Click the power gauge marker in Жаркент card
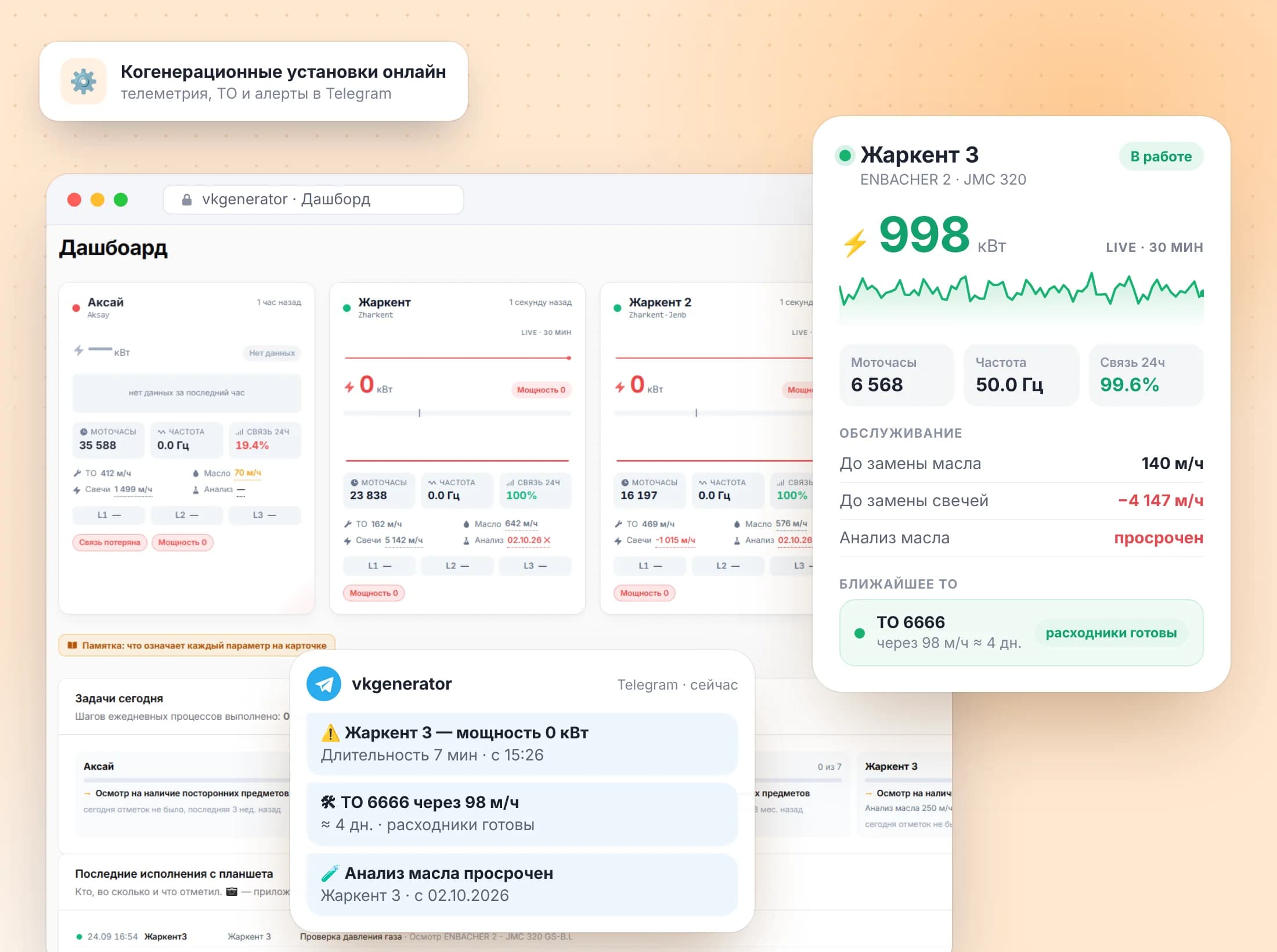 click(419, 413)
